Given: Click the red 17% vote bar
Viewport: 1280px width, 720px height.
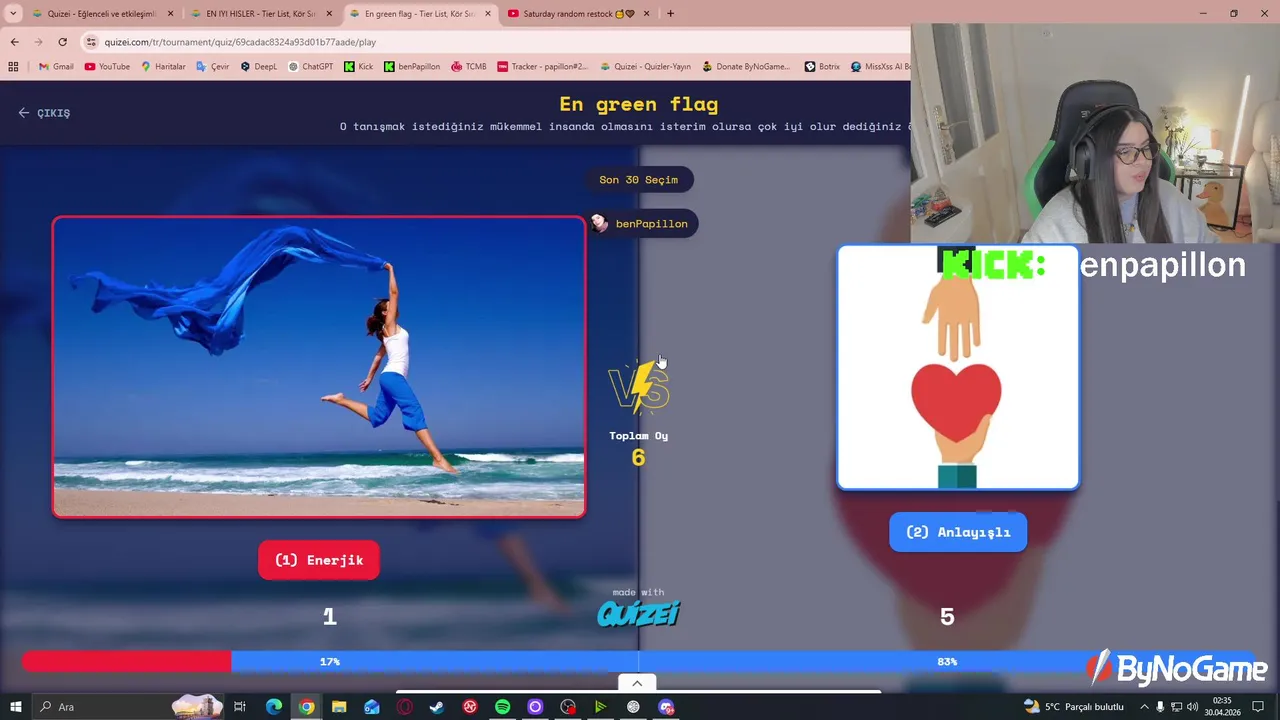Looking at the screenshot, I should tap(126, 662).
